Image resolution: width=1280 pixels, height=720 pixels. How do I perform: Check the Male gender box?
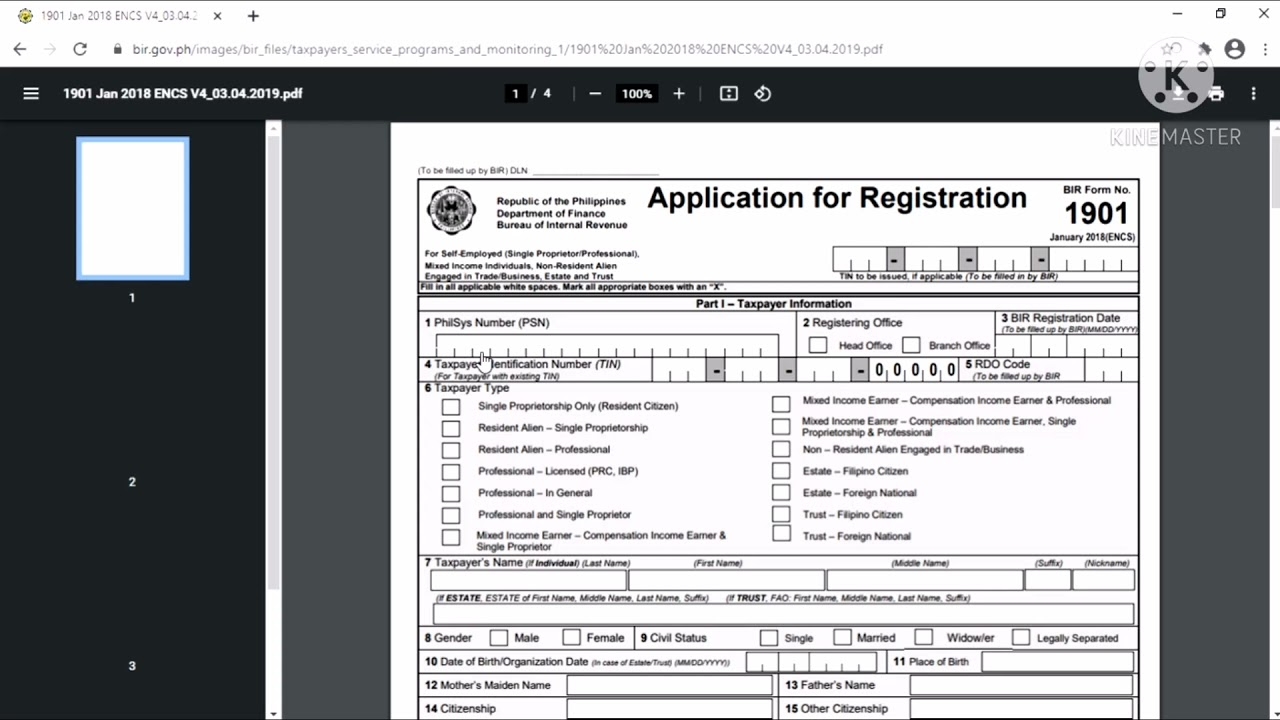[499, 638]
